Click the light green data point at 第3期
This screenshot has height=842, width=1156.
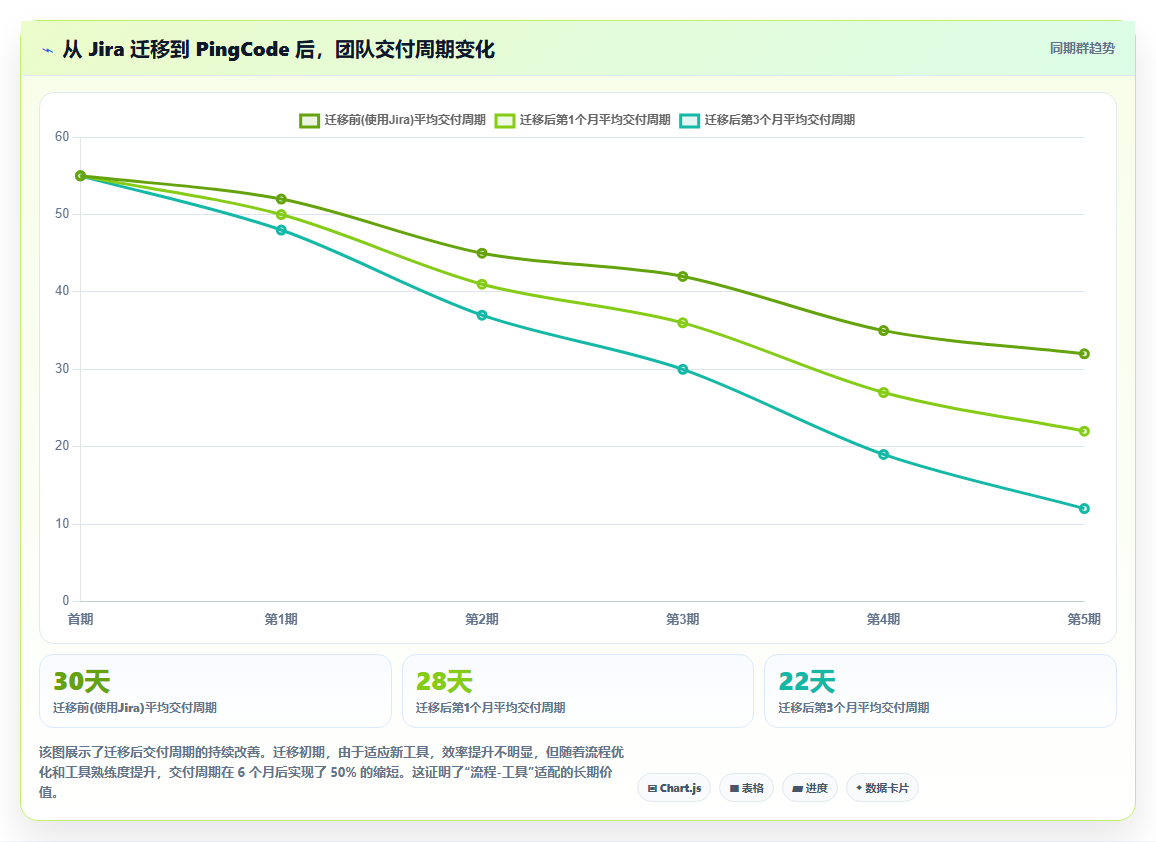[x=683, y=323]
